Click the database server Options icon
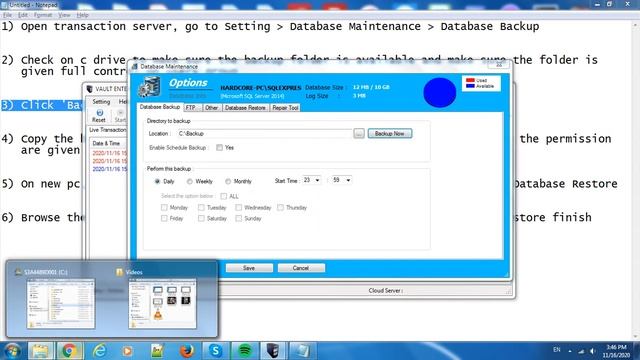Image resolution: width=640 pixels, height=360 pixels. (x=149, y=87)
